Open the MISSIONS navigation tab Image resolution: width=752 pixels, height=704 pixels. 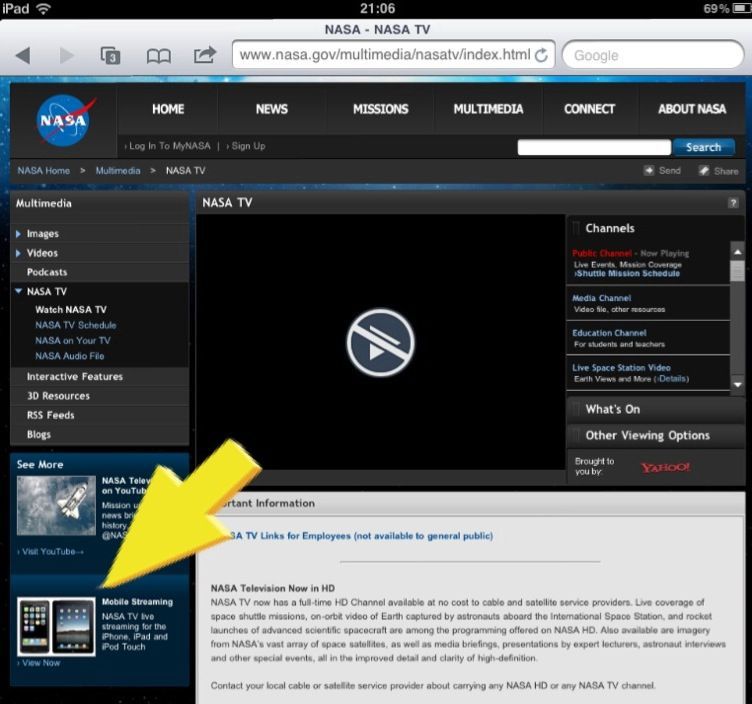[x=381, y=109]
